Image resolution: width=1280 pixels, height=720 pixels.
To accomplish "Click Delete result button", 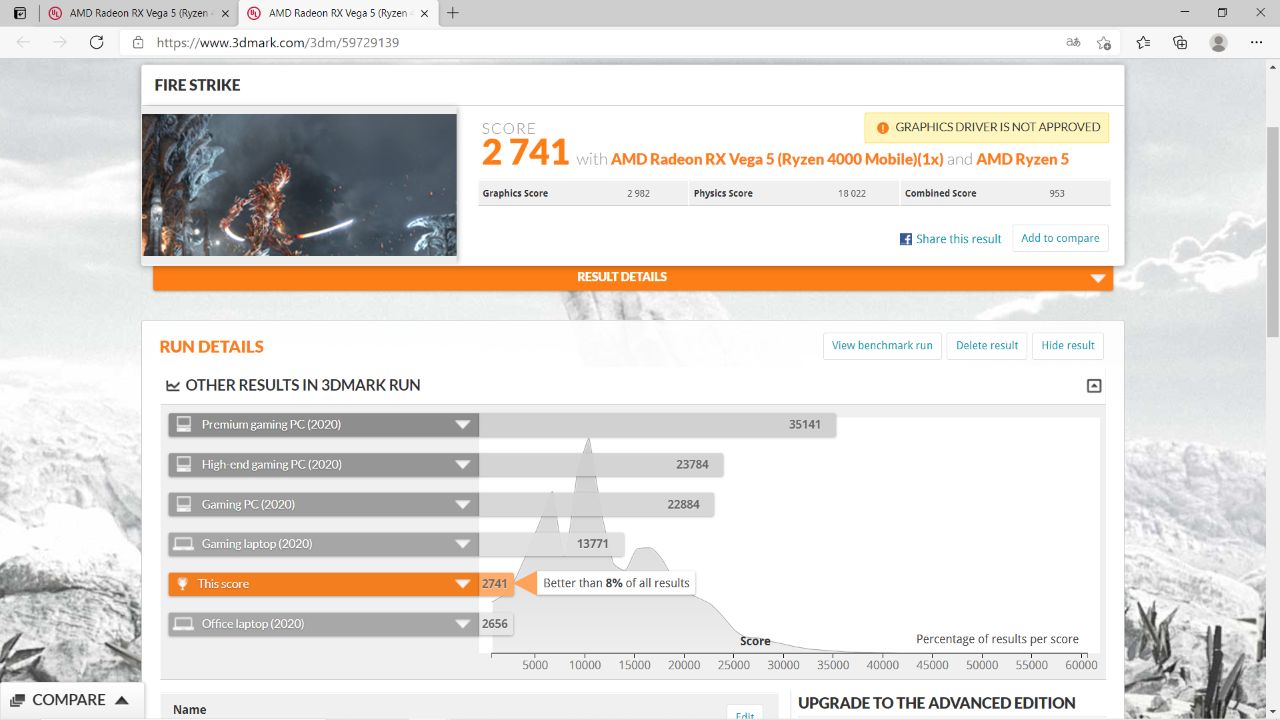I will 987,345.
